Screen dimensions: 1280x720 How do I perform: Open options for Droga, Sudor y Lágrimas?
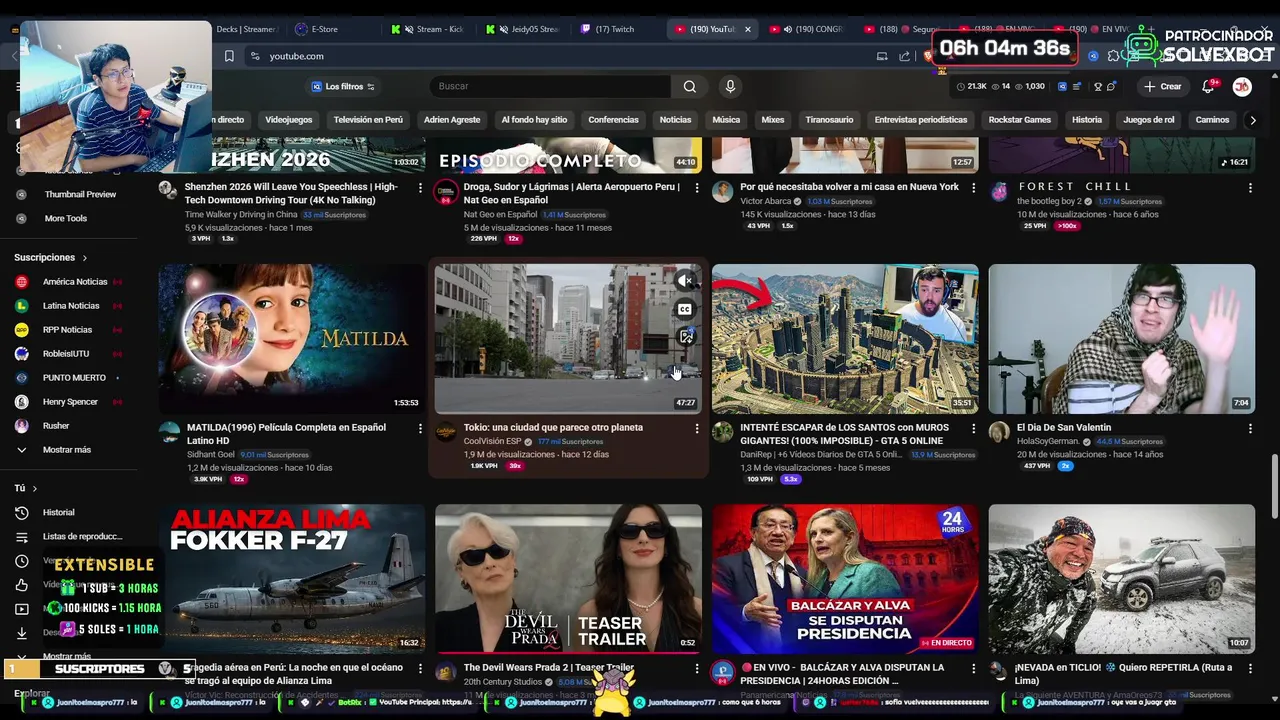click(697, 188)
